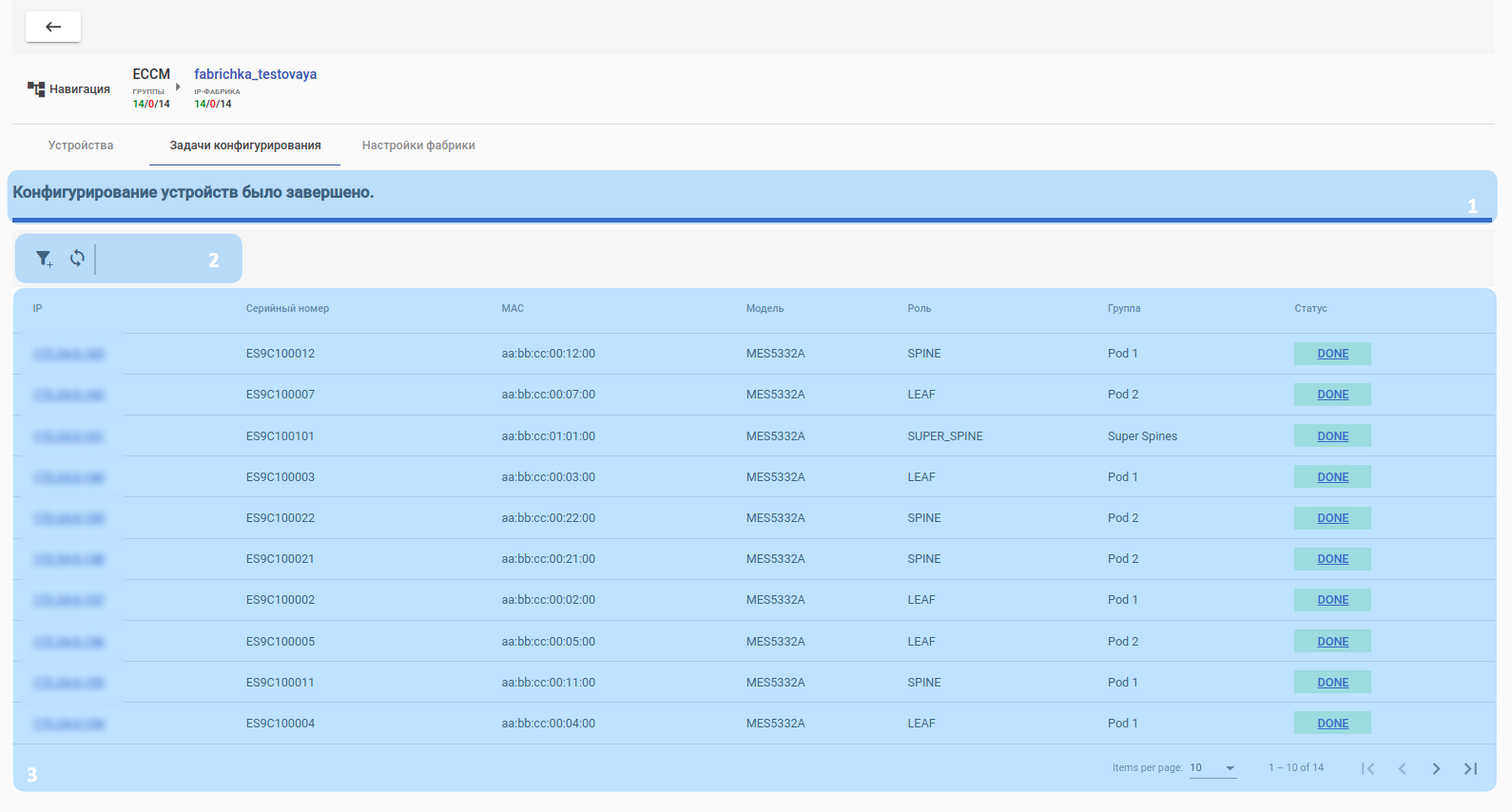Viewport: 1512px width, 812px height.
Task: Expand the breadcrumb arrow after ECCM
Action: coord(178,87)
